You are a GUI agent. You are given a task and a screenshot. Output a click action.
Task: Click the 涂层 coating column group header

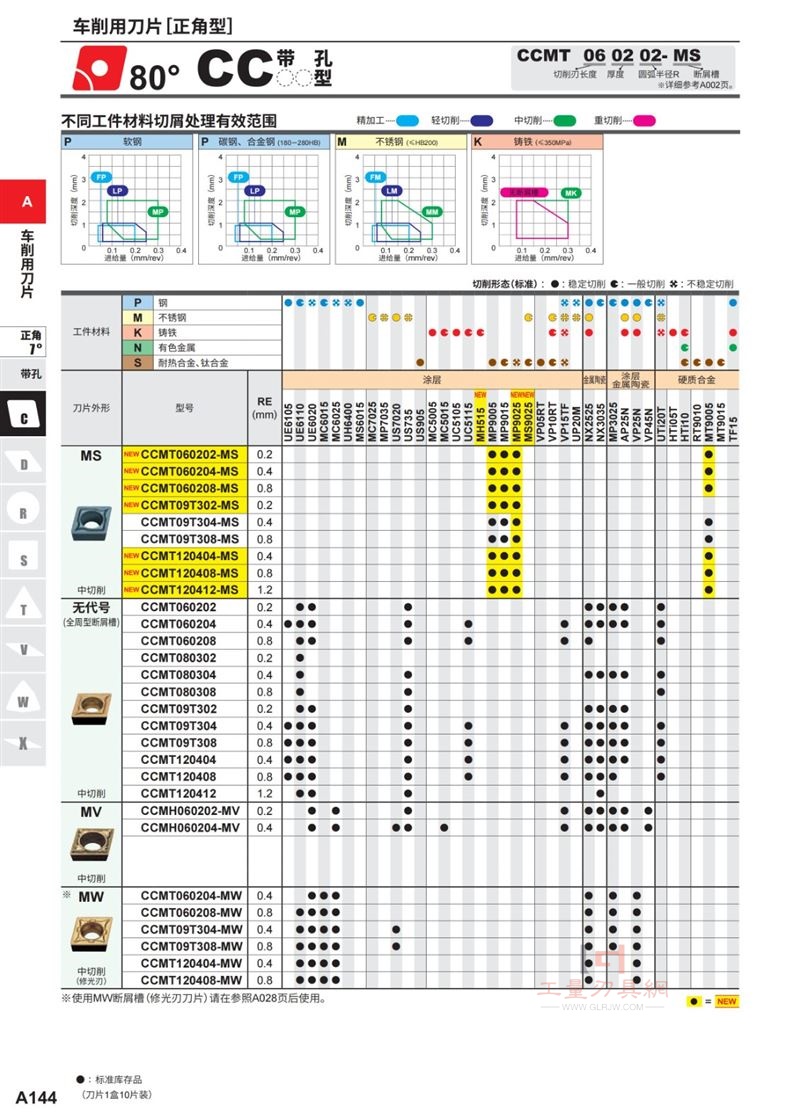pyautogui.click(x=432, y=379)
